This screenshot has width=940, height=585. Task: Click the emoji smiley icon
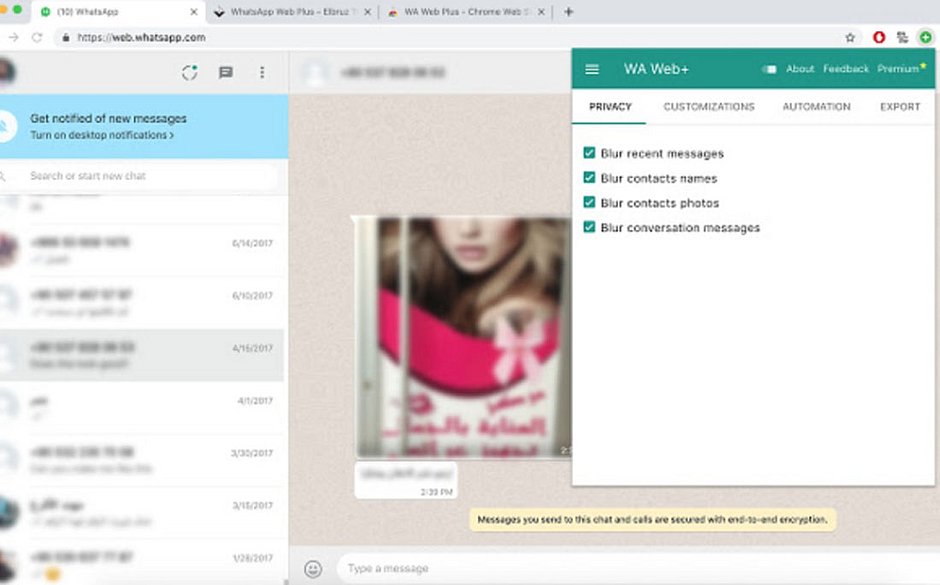tap(313, 568)
